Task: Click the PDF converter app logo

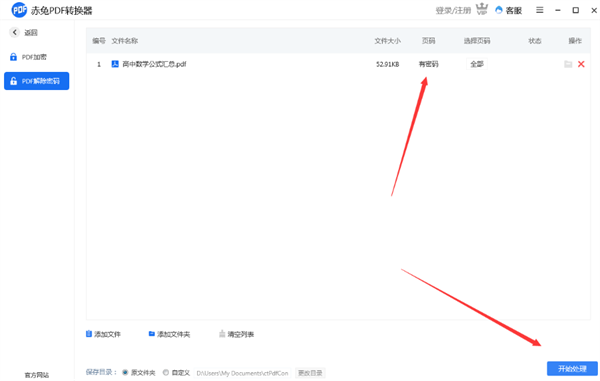Action: [x=19, y=10]
